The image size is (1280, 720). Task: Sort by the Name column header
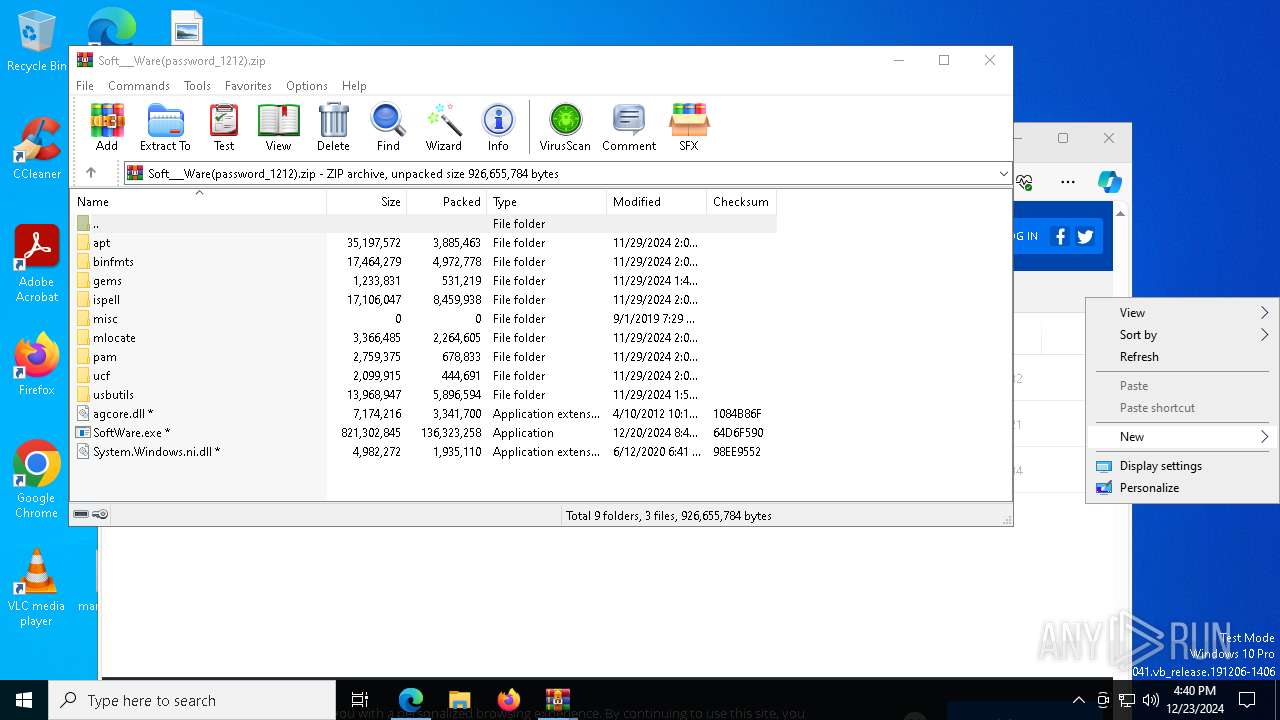pyautogui.click(x=198, y=201)
